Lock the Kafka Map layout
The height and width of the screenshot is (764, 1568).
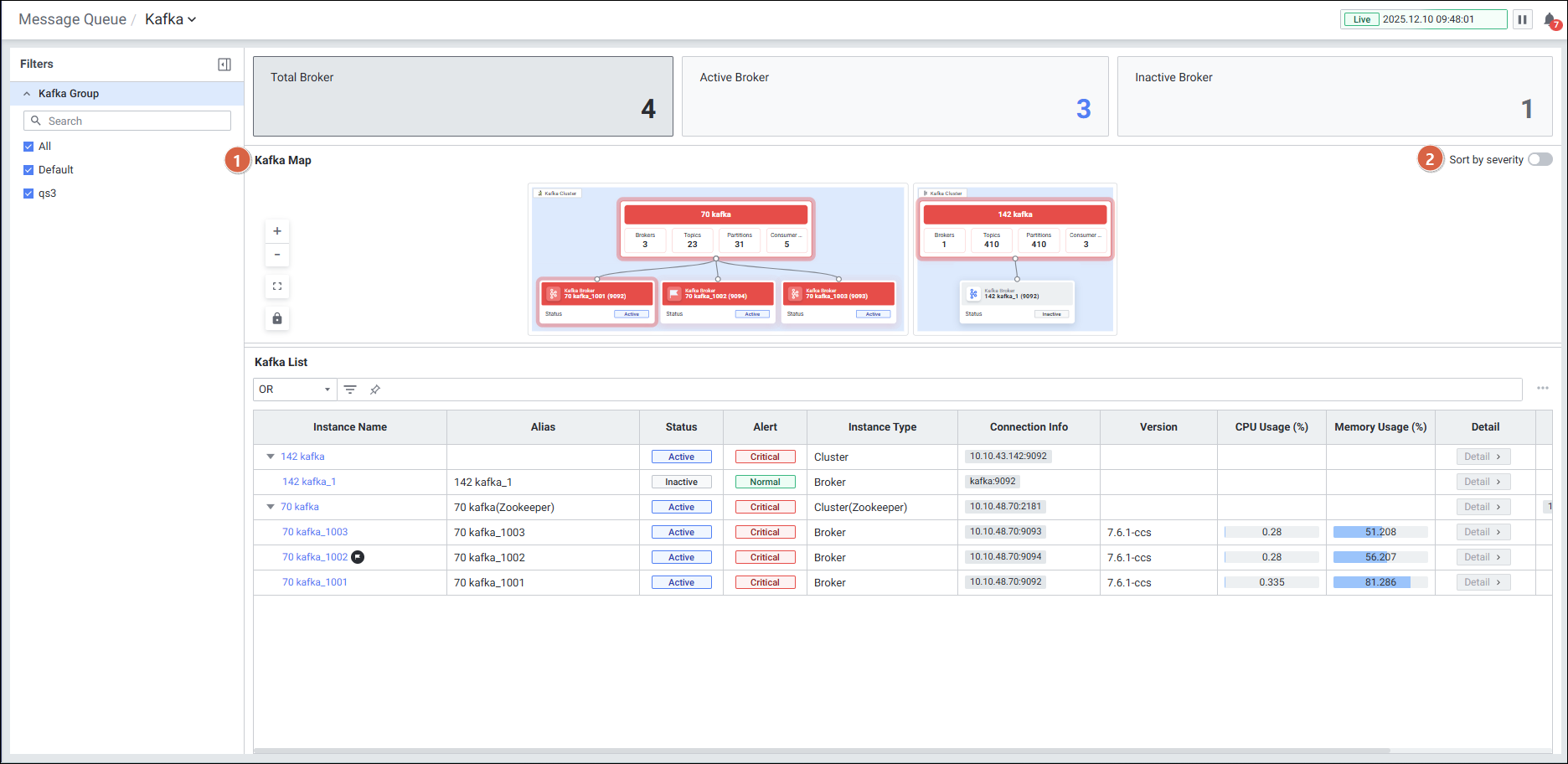[x=277, y=318]
